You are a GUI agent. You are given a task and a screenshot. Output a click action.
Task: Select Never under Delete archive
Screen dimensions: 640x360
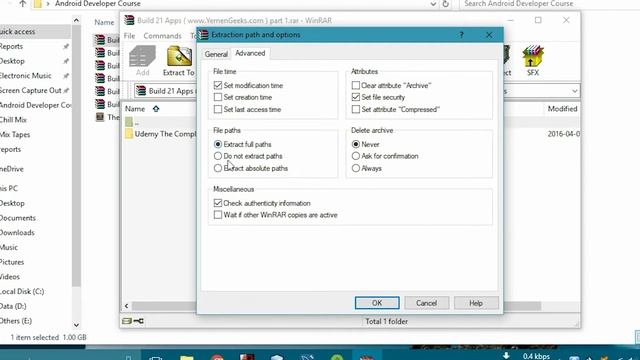pyautogui.click(x=356, y=144)
